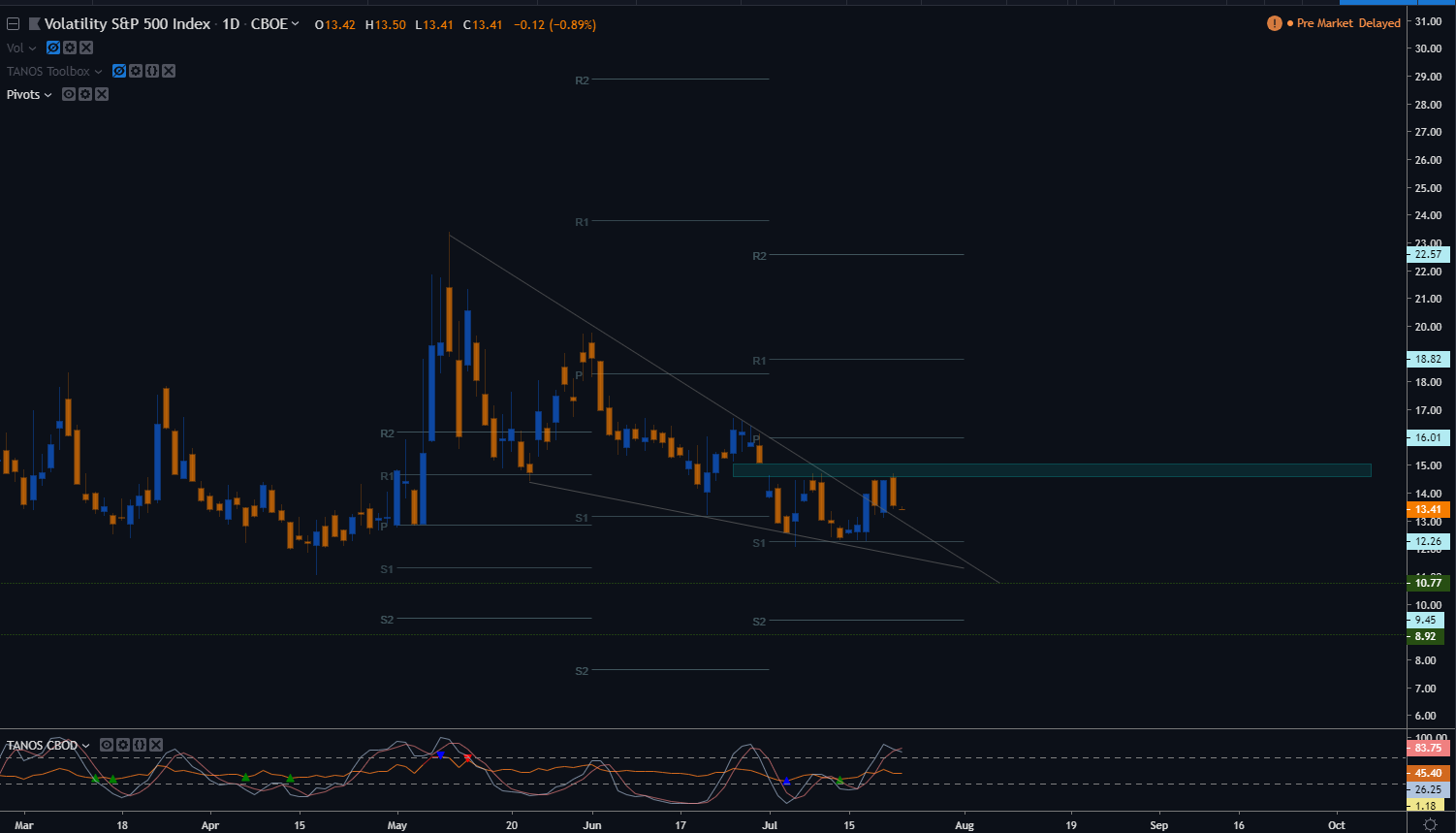Remove the TANOS Toolbox indicator
The width and height of the screenshot is (1456, 833).
(169, 71)
